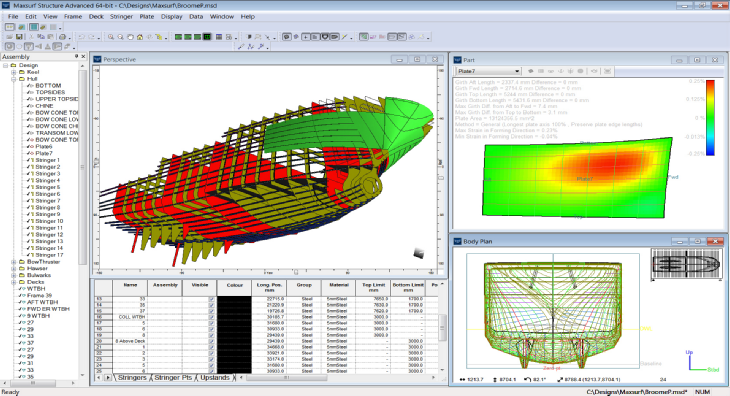Image resolution: width=730 pixels, height=396 pixels.
Task: Toggle Visible checkbox for COLL WTBH row
Action: pos(211,317)
